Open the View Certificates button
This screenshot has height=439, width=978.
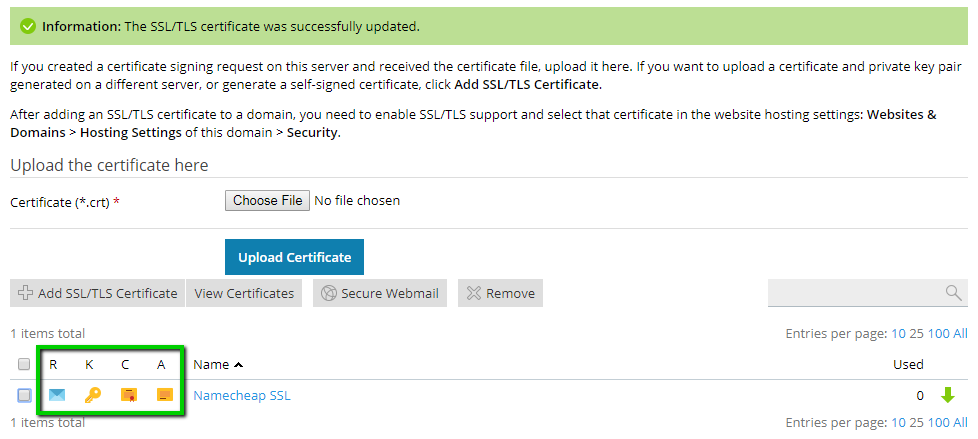tap(244, 293)
